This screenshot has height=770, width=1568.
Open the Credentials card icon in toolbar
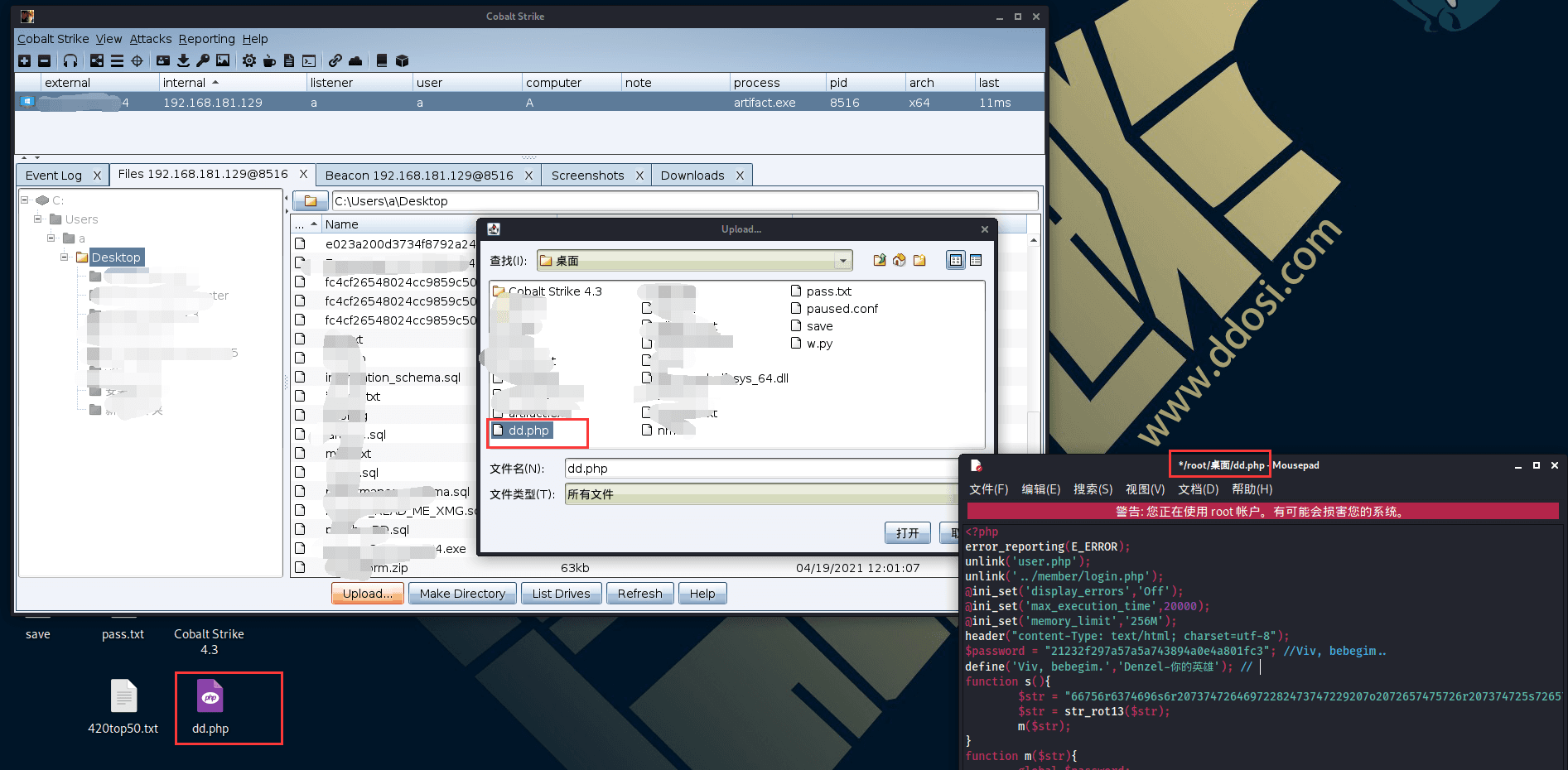pyautogui.click(x=163, y=60)
